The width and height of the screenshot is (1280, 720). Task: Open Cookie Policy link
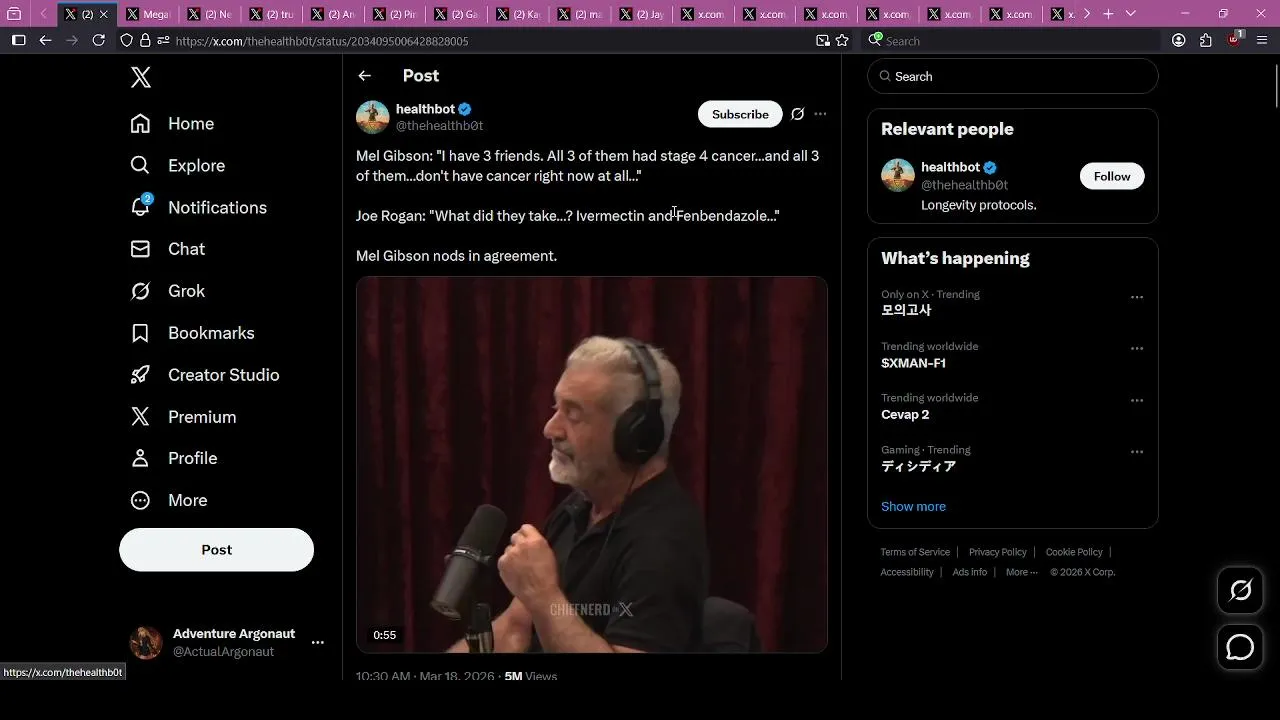click(x=1074, y=552)
